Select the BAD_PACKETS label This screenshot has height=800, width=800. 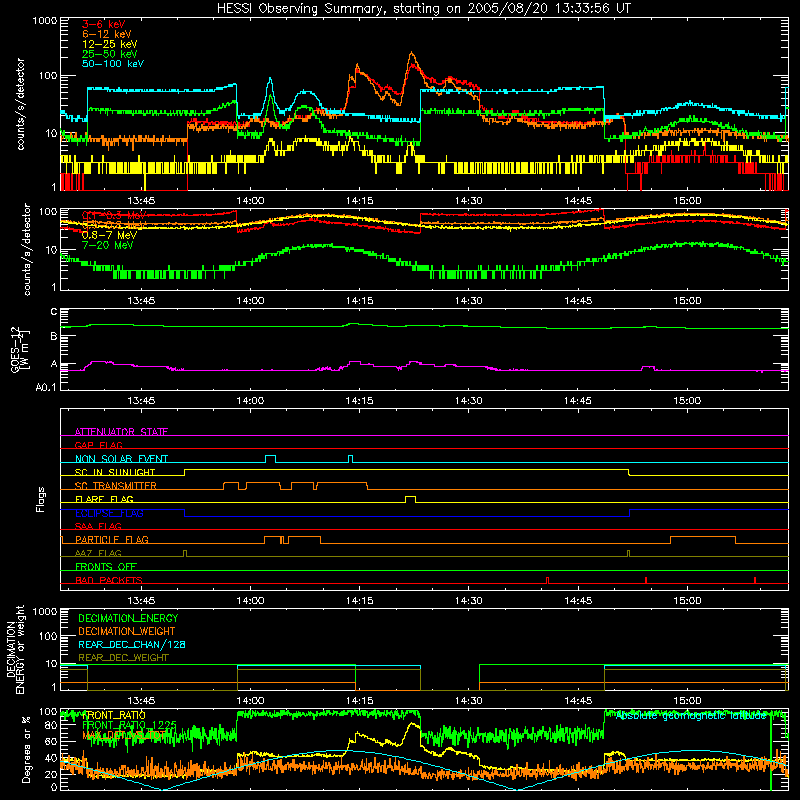click(108, 580)
